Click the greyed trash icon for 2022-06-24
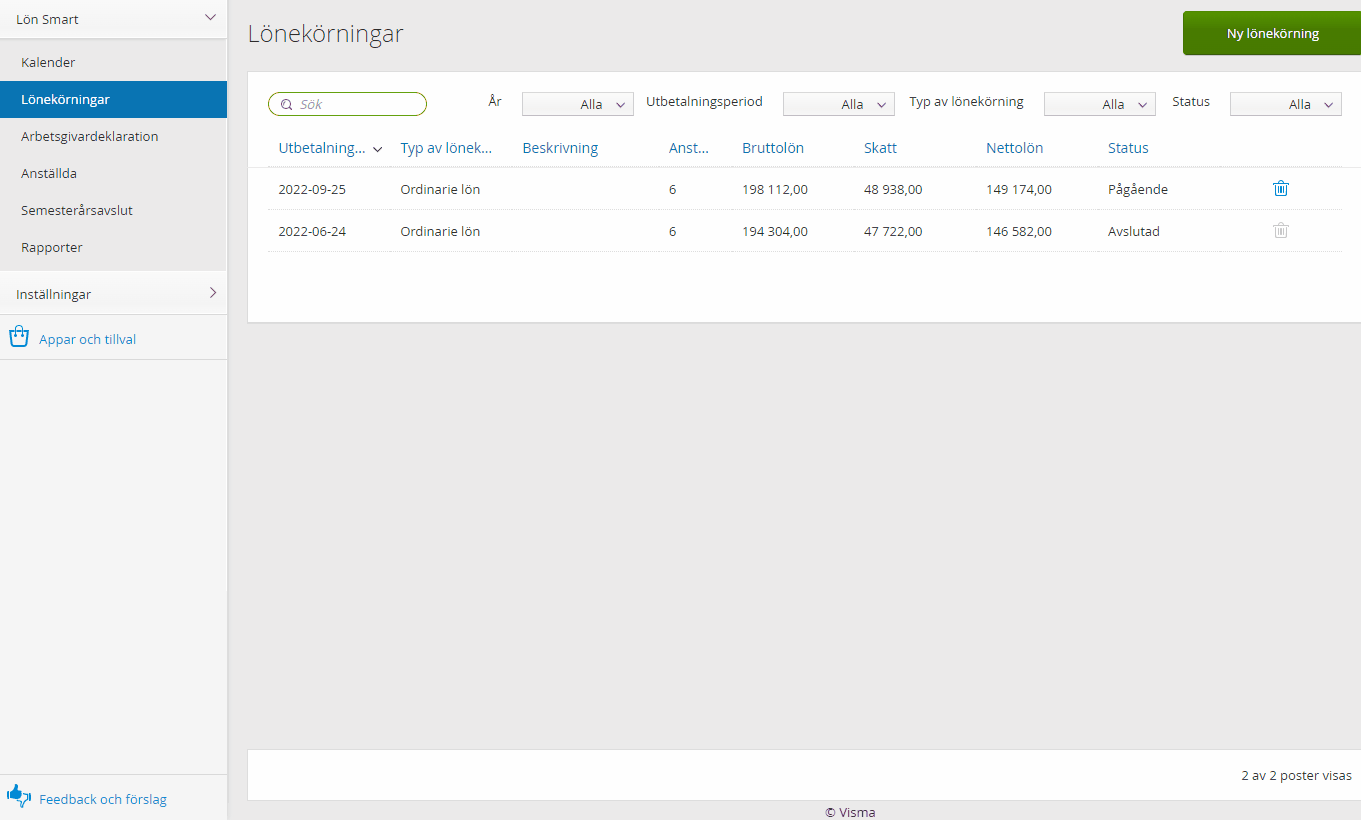 pos(1281,230)
